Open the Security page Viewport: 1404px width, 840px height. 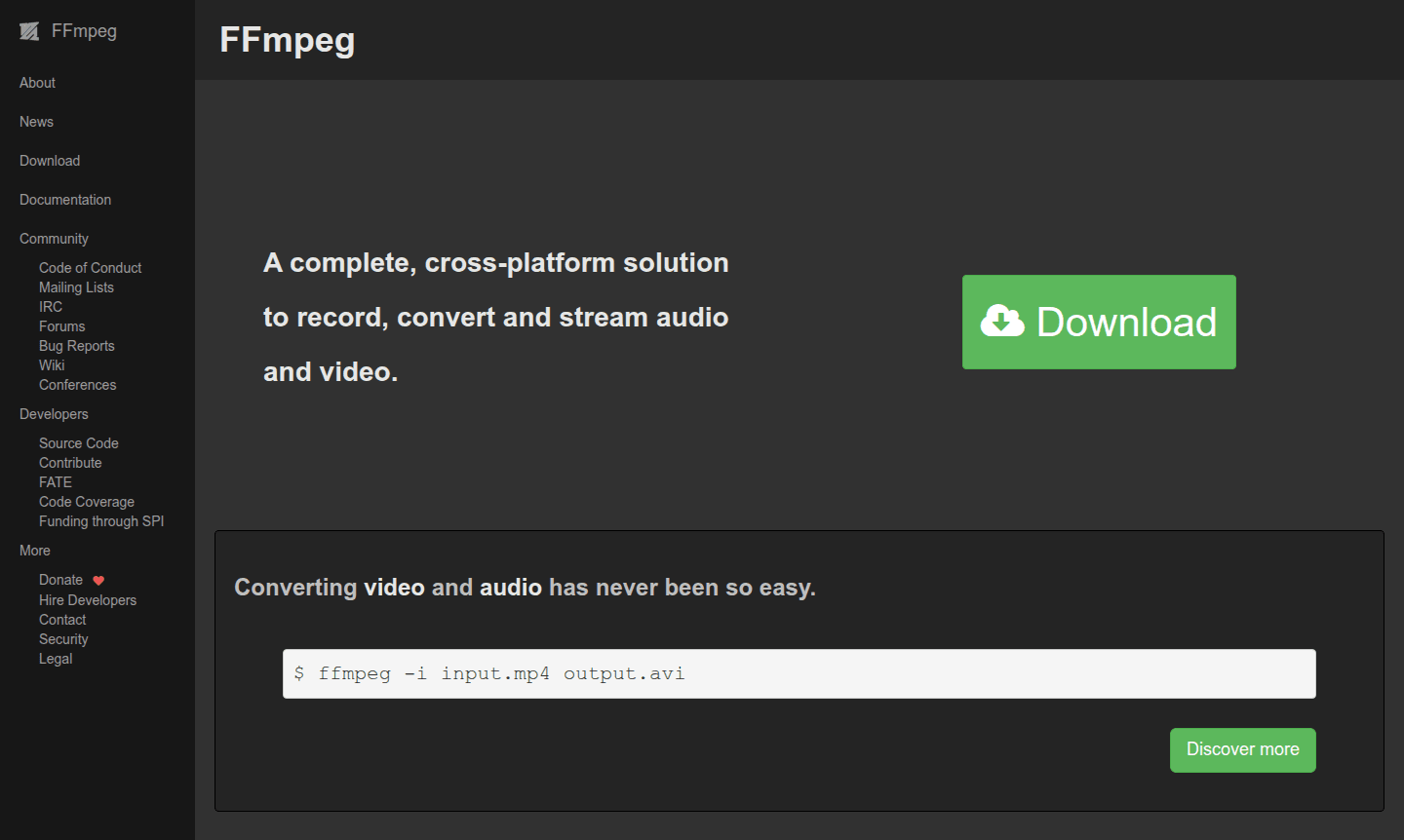(x=62, y=638)
